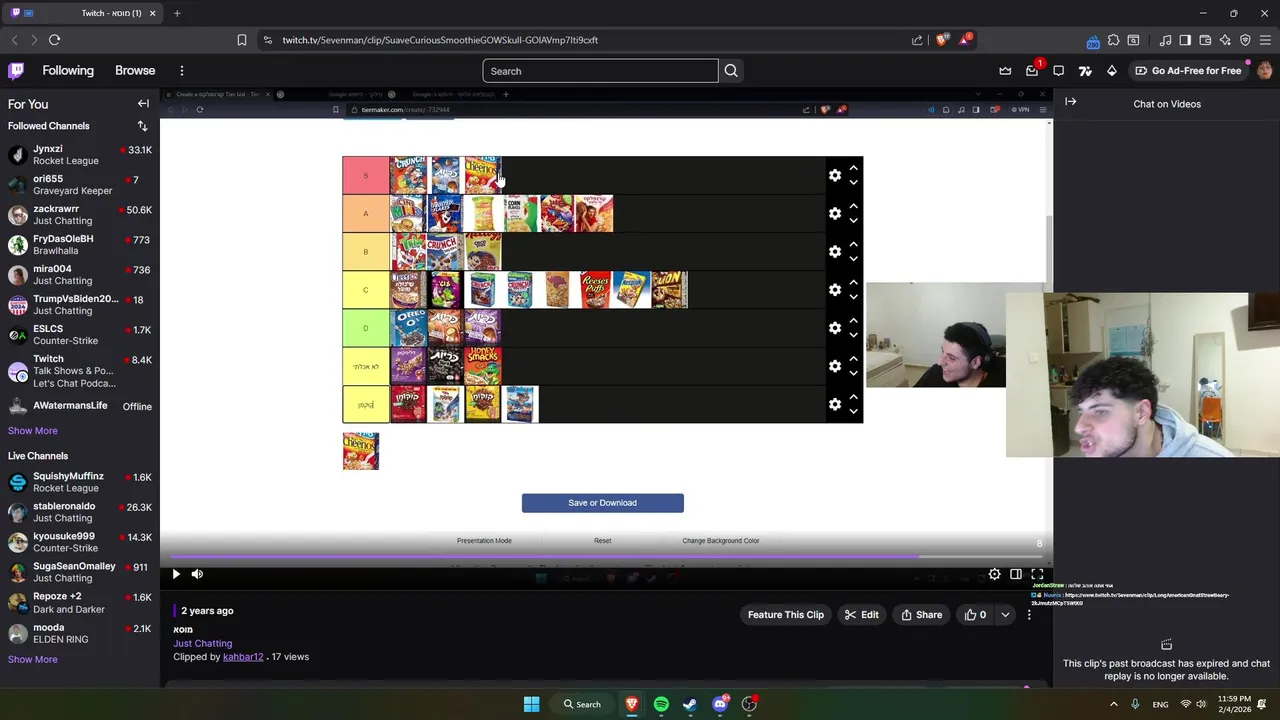Screen dimensions: 1280x720
Task: Open zackrawrr channel in sidebar
Action: 80,215
